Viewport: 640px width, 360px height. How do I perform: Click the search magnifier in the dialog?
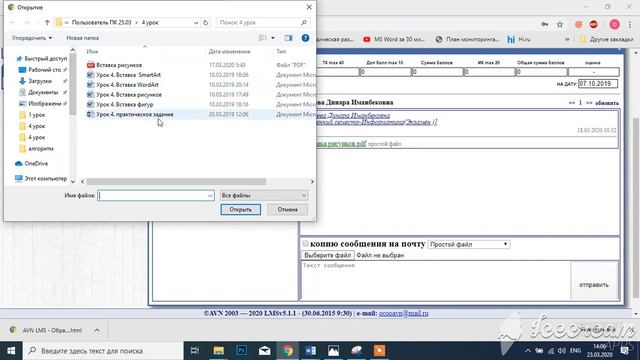click(304, 22)
